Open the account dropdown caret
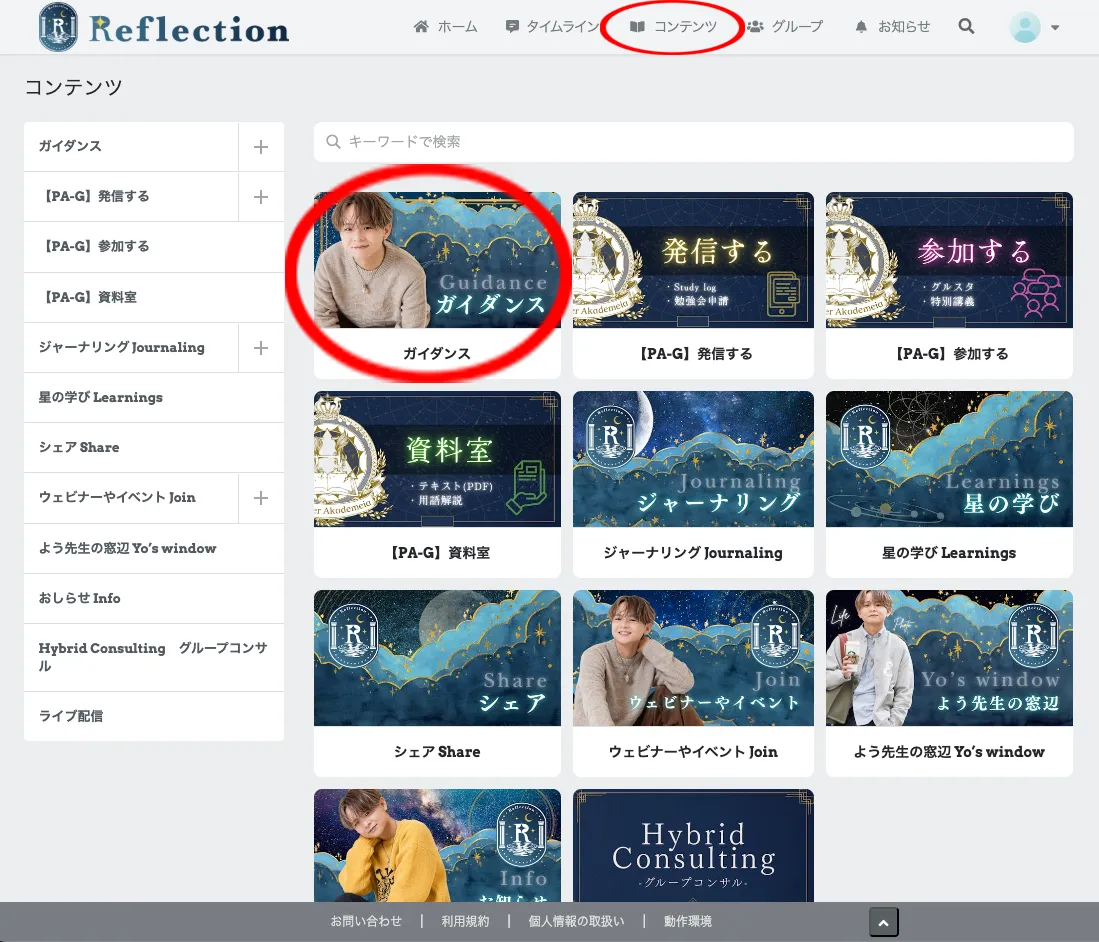Viewport: 1099px width, 942px height. pos(1055,28)
